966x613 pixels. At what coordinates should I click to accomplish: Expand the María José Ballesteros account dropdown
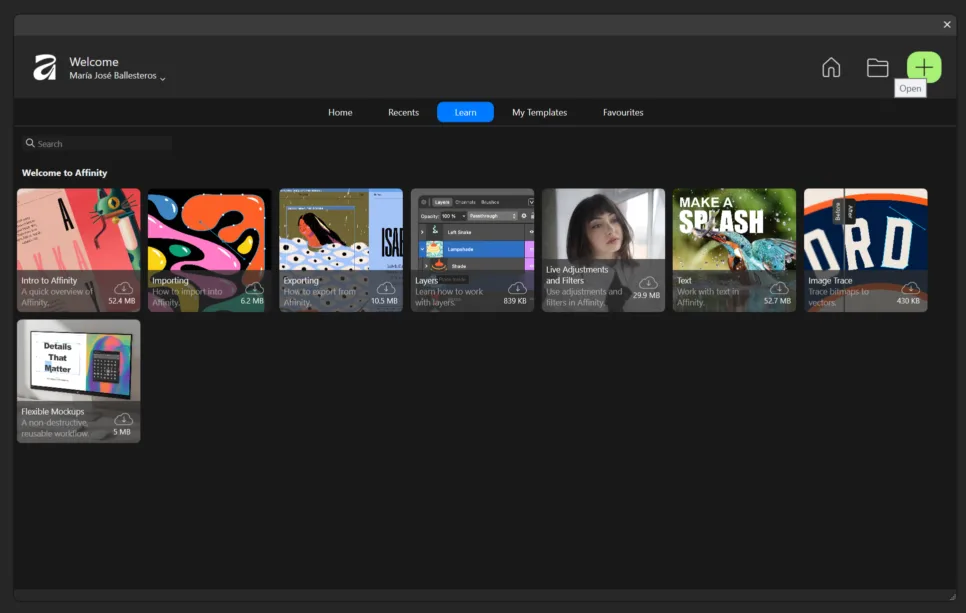click(162, 78)
